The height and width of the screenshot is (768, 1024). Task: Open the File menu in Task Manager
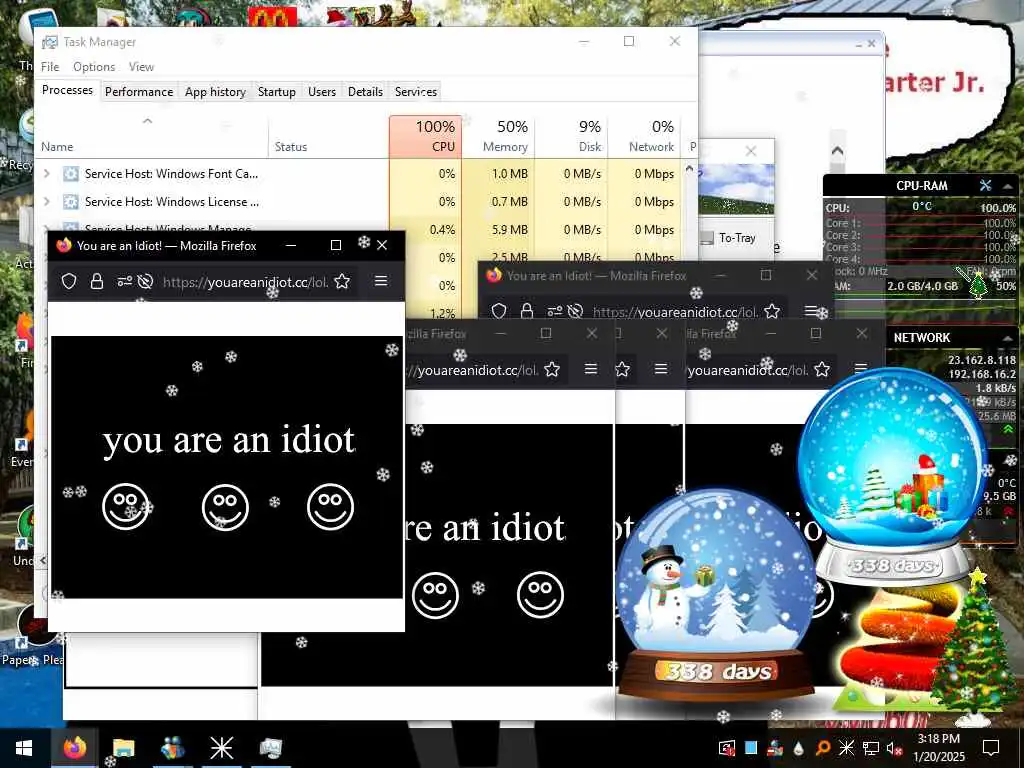(50, 67)
